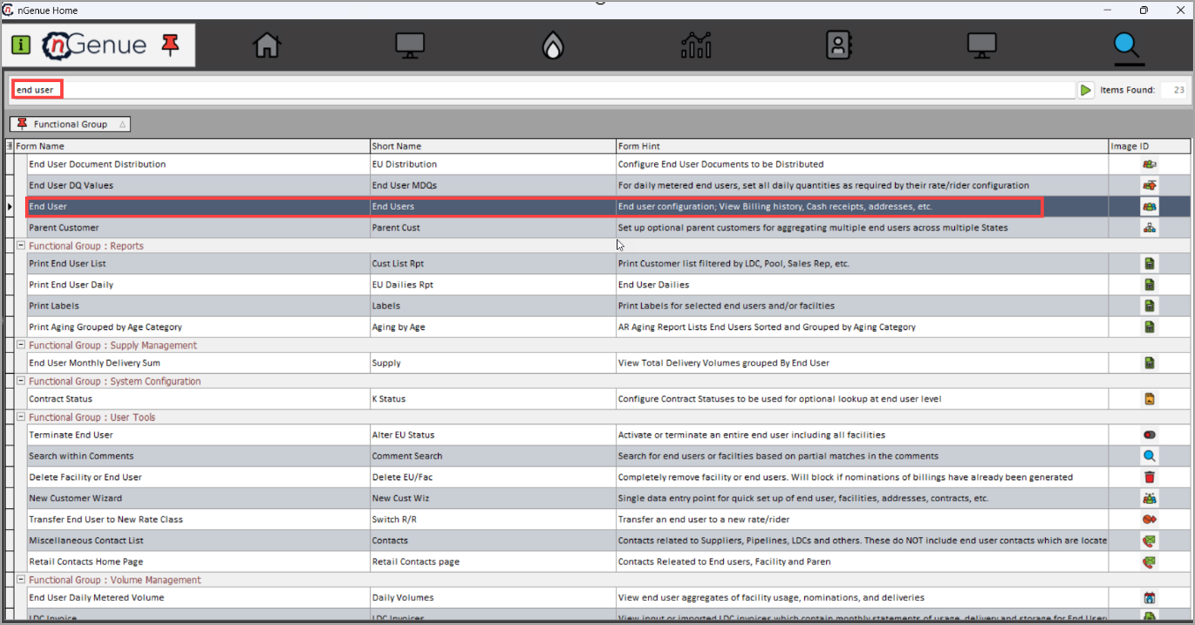Click the 'Delete EU/Fac' short name

click(400, 477)
